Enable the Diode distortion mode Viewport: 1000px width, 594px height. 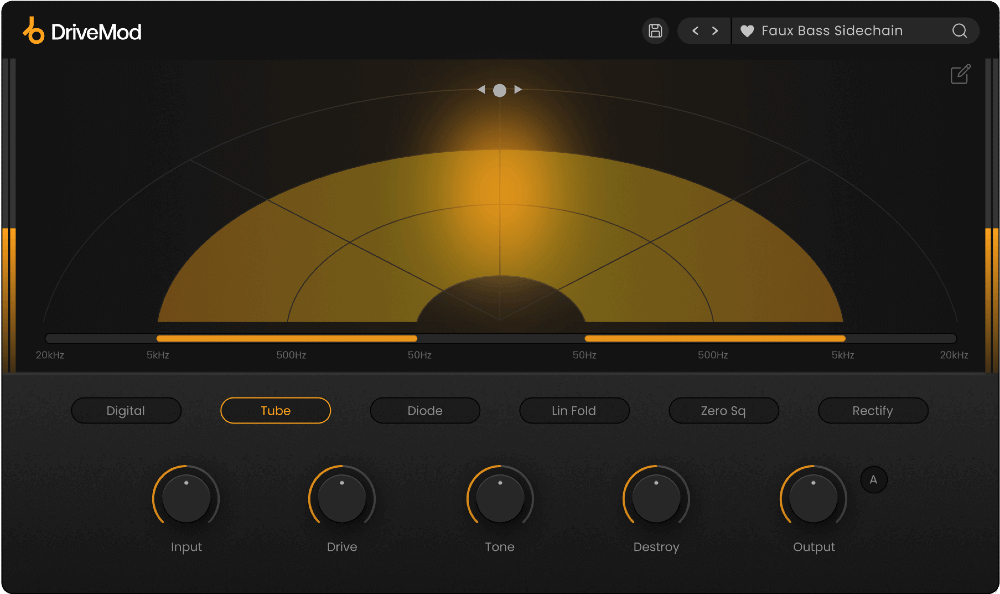coord(424,410)
